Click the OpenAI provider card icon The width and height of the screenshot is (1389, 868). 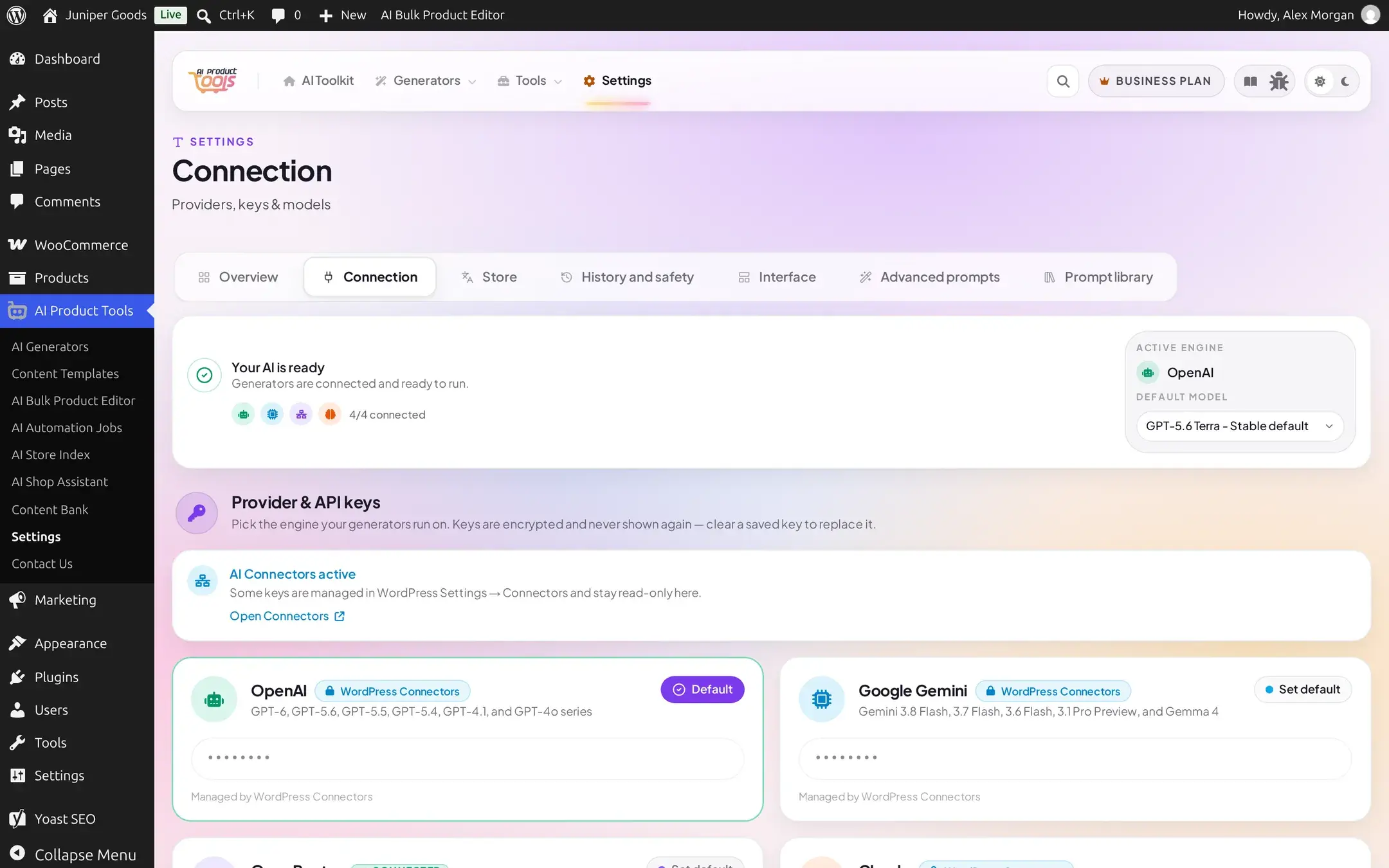(214, 700)
